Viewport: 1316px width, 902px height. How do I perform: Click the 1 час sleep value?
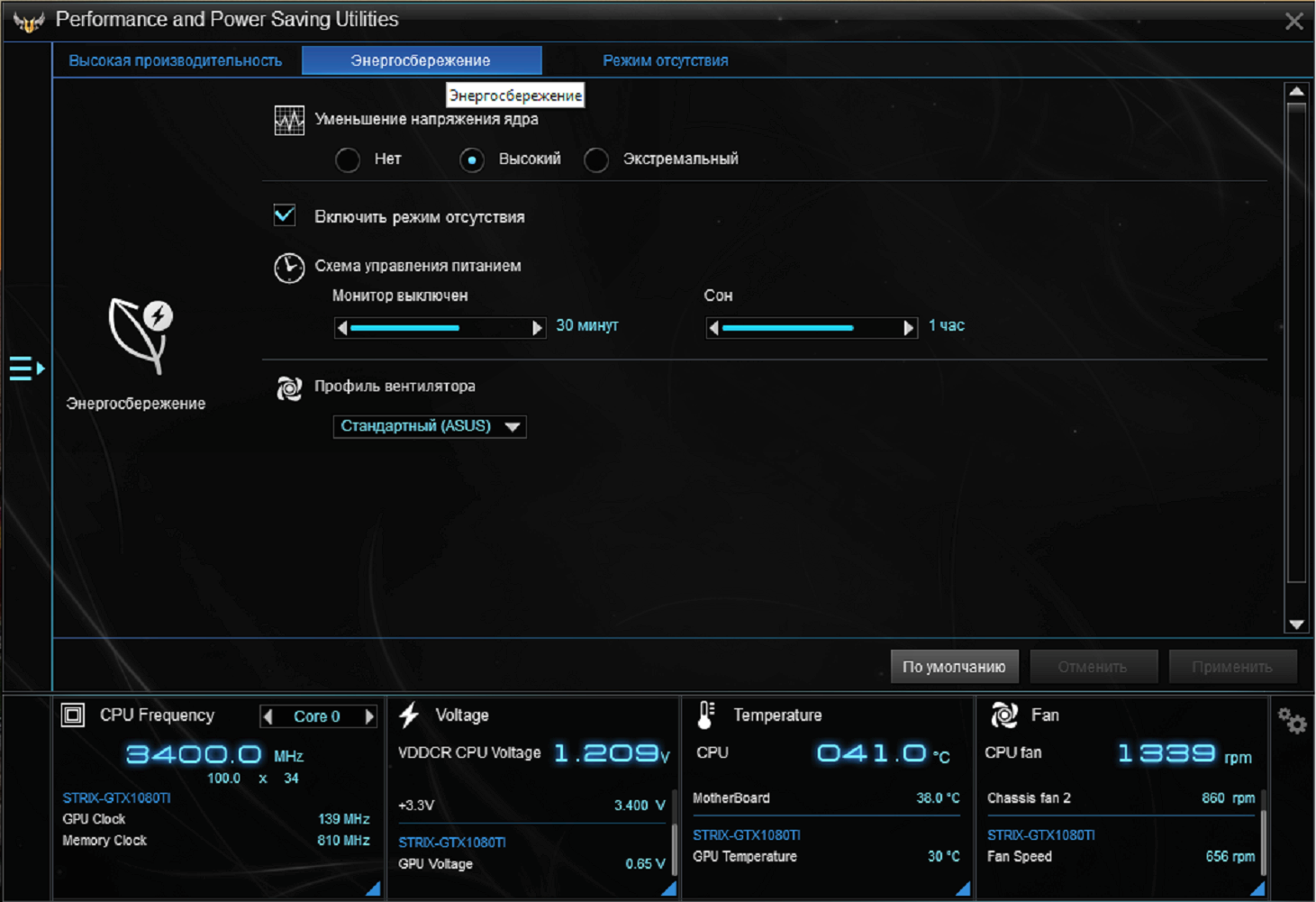tap(947, 326)
